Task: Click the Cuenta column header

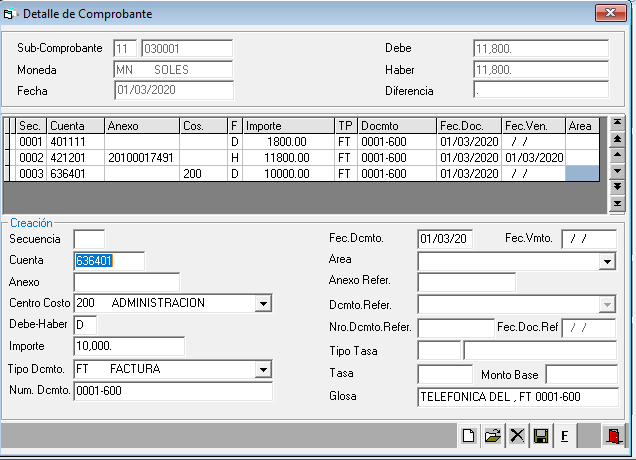Action: [75, 126]
